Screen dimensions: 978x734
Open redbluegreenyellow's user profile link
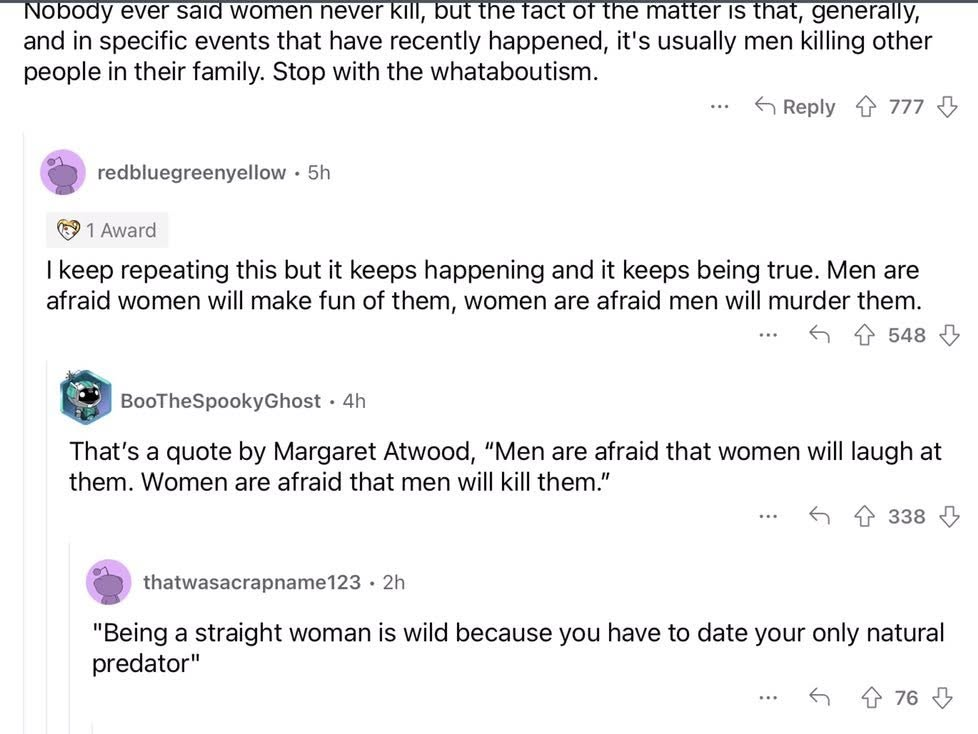(191, 173)
